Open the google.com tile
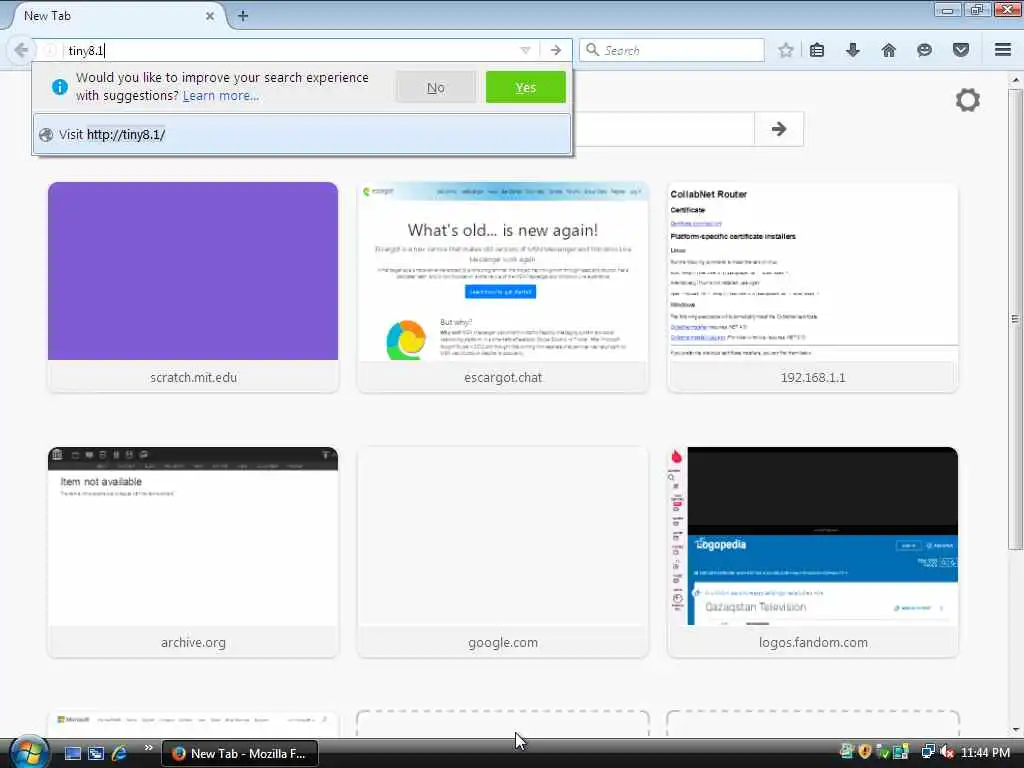 (503, 552)
